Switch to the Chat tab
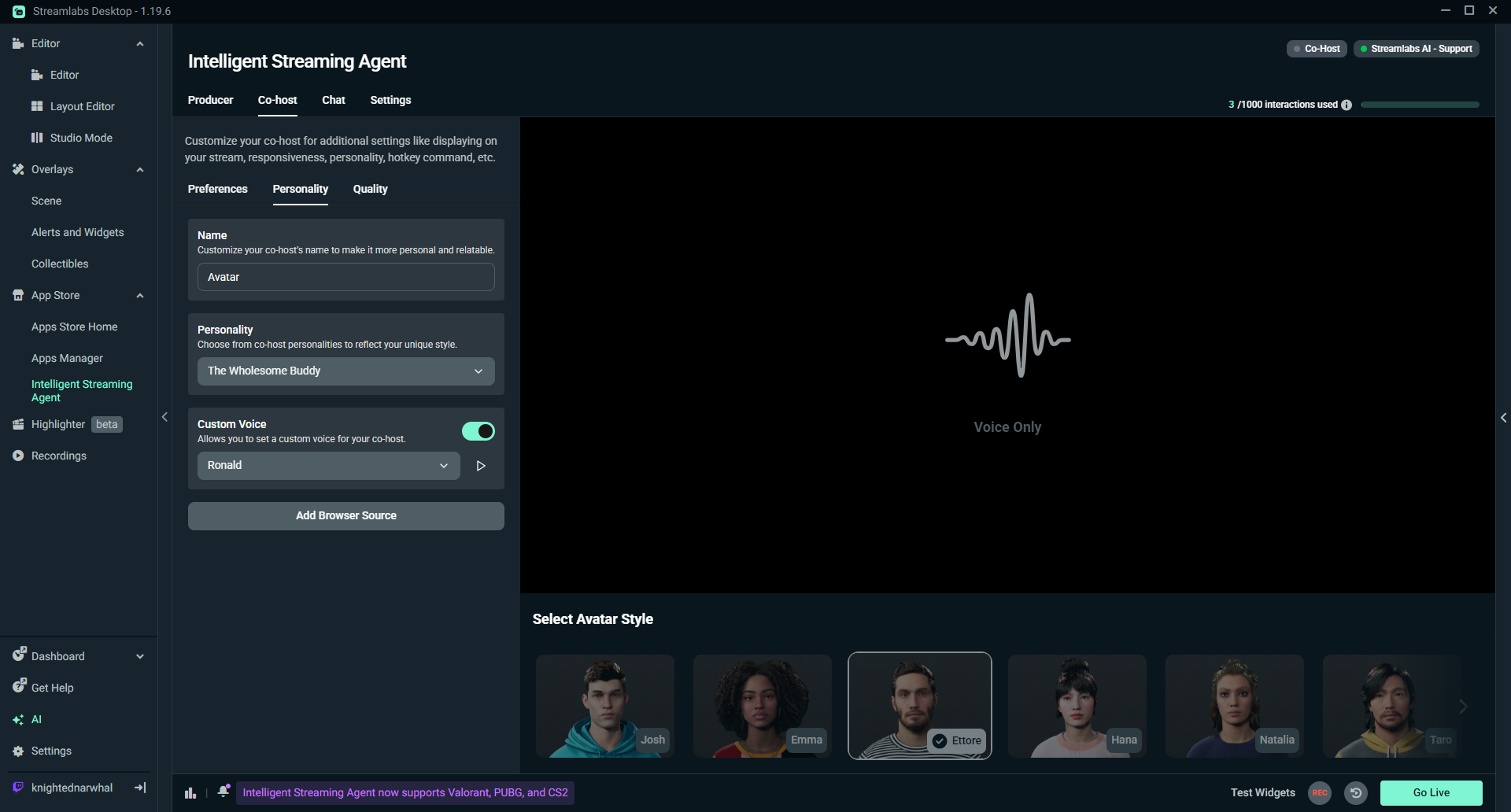Image resolution: width=1511 pixels, height=812 pixels. (x=333, y=100)
